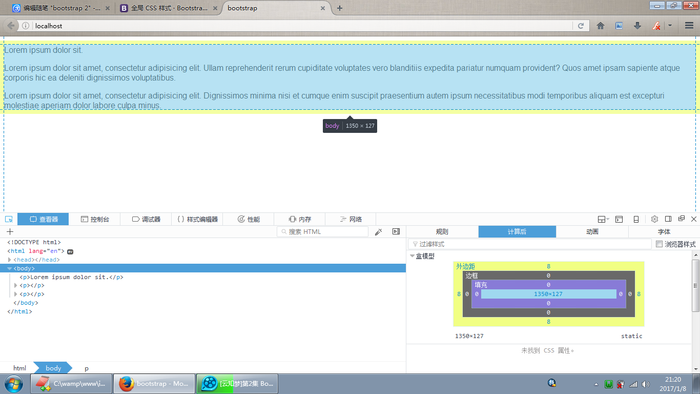Image resolution: width=700 pixels, height=394 pixels.
Task: Switch to the 控制台 Console tab
Action: [95, 219]
